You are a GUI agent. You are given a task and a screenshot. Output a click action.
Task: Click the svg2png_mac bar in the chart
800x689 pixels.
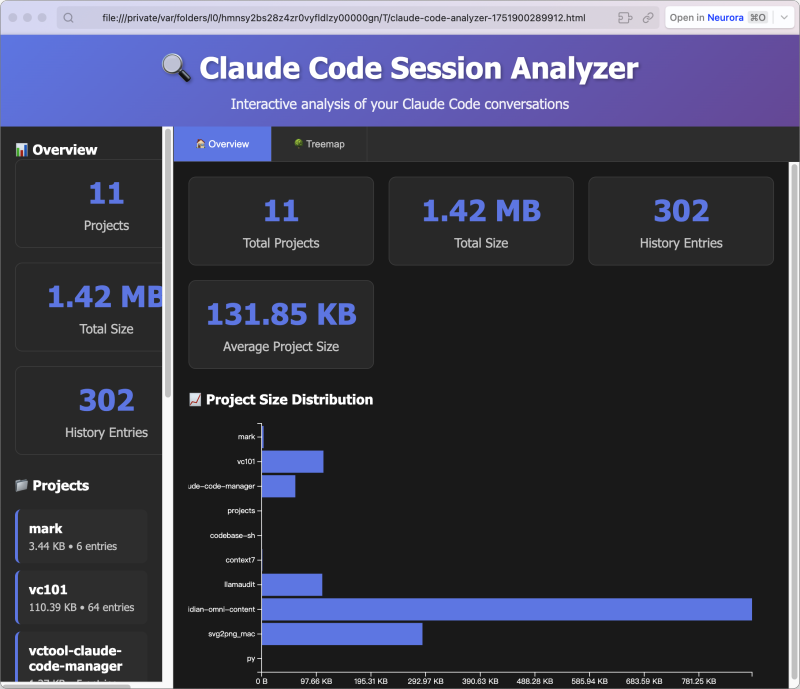(x=342, y=634)
